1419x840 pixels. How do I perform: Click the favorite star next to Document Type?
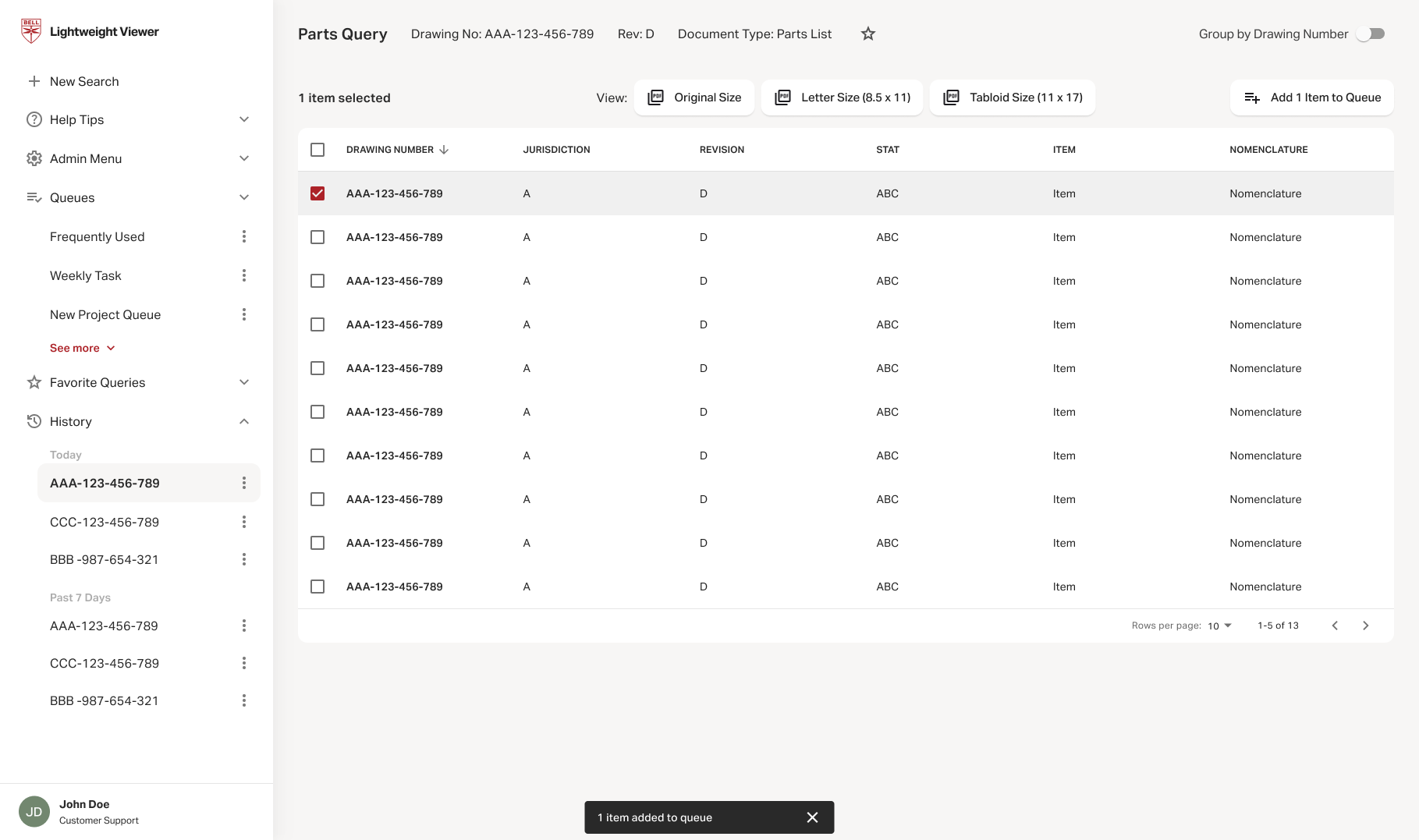[x=868, y=34]
